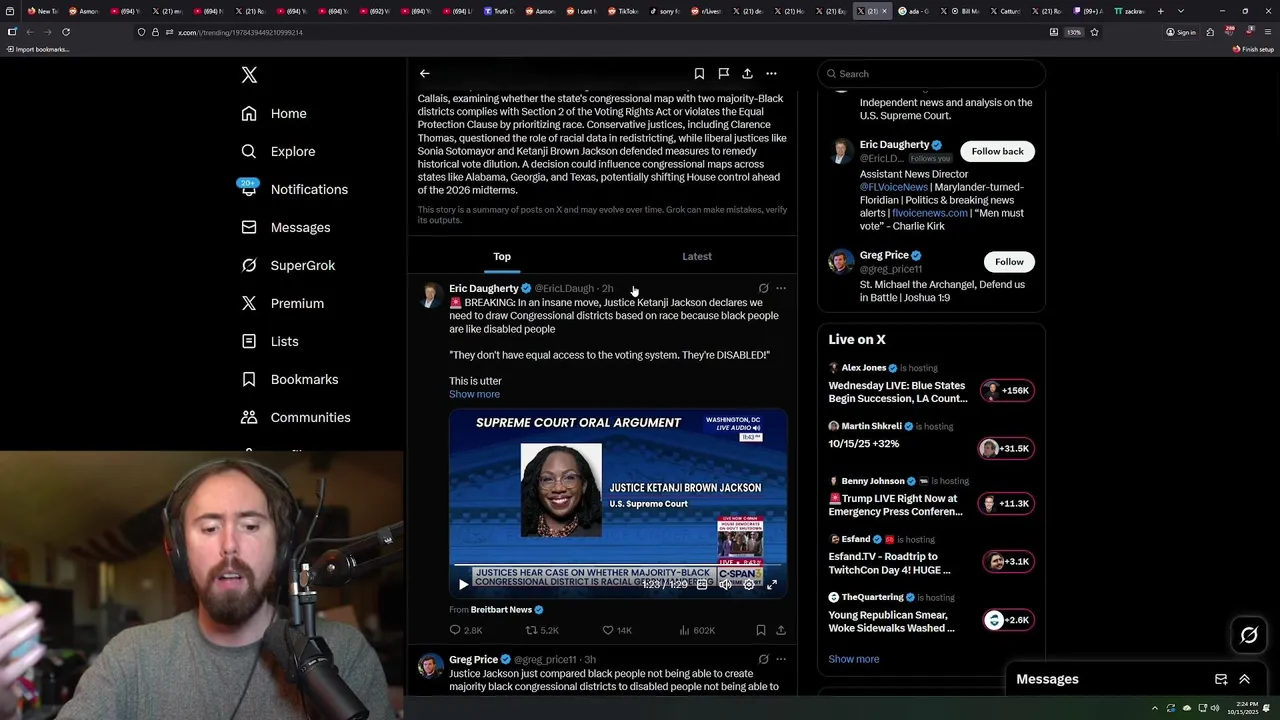Image resolution: width=1280 pixels, height=720 pixels.
Task: Open the Breitbart News source link
Action: 501,610
